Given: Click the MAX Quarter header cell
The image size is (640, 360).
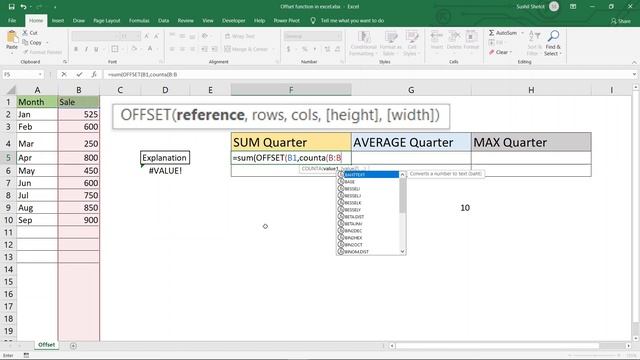Looking at the screenshot, I should pos(531,142).
